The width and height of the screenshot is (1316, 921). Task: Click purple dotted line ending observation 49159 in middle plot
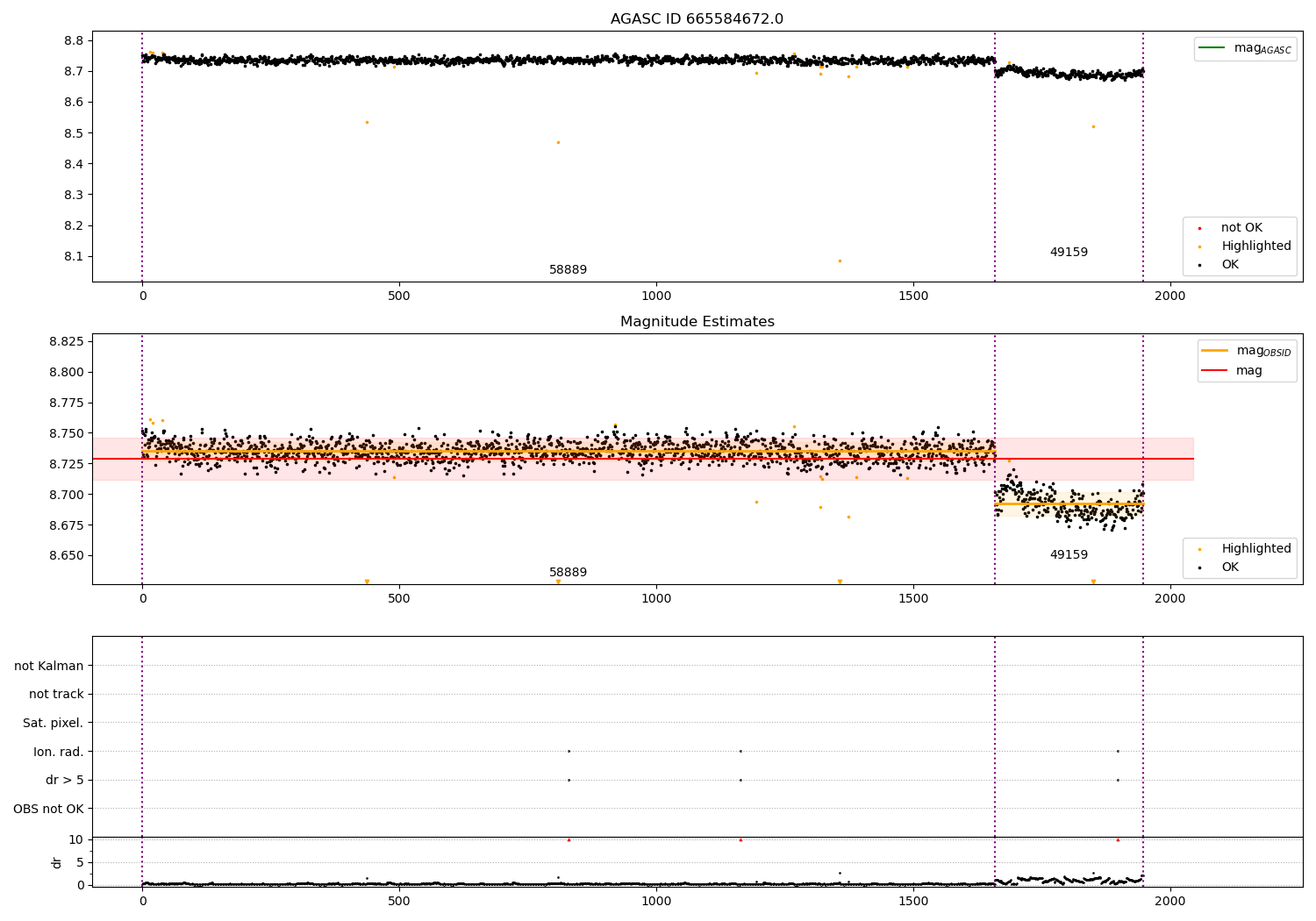1143,459
